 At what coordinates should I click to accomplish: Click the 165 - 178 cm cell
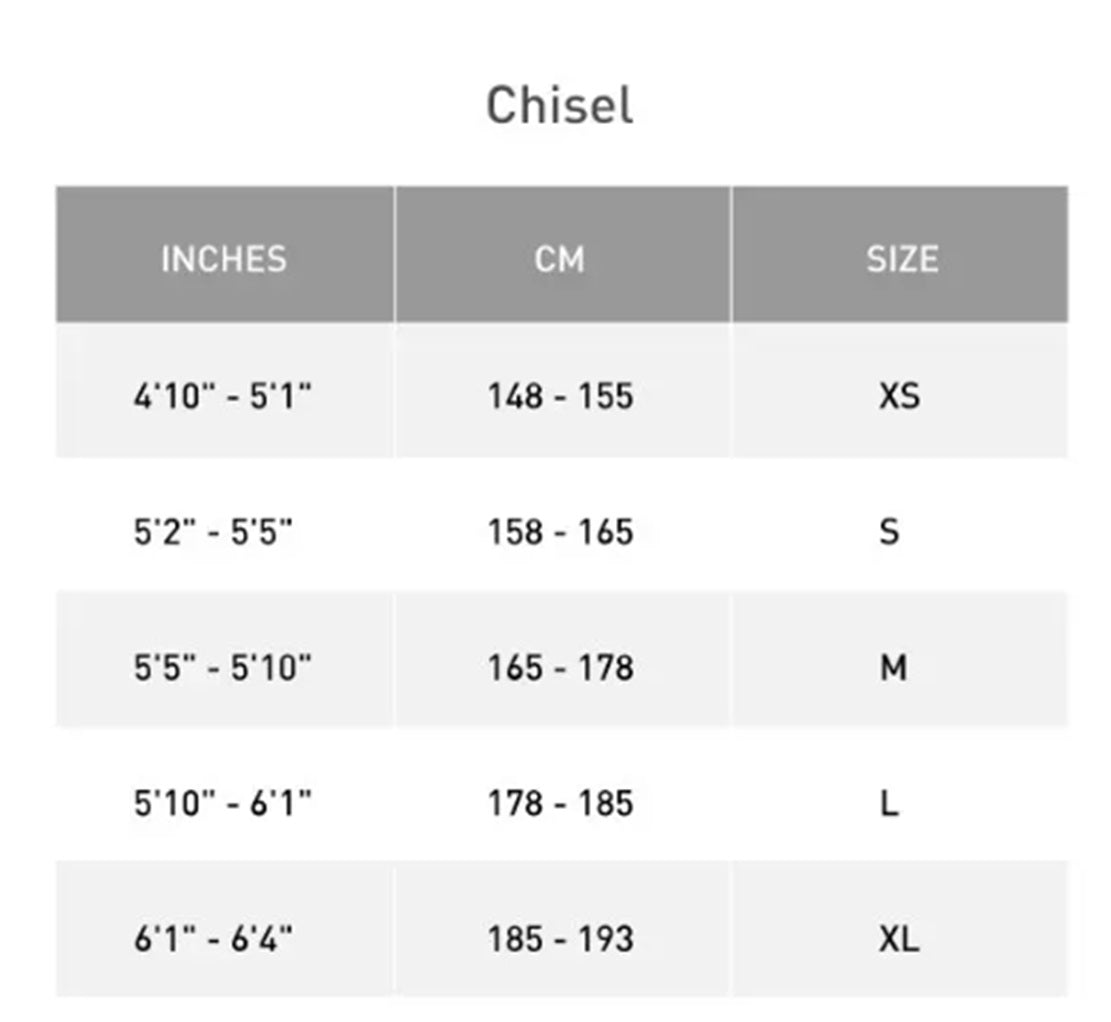point(560,667)
